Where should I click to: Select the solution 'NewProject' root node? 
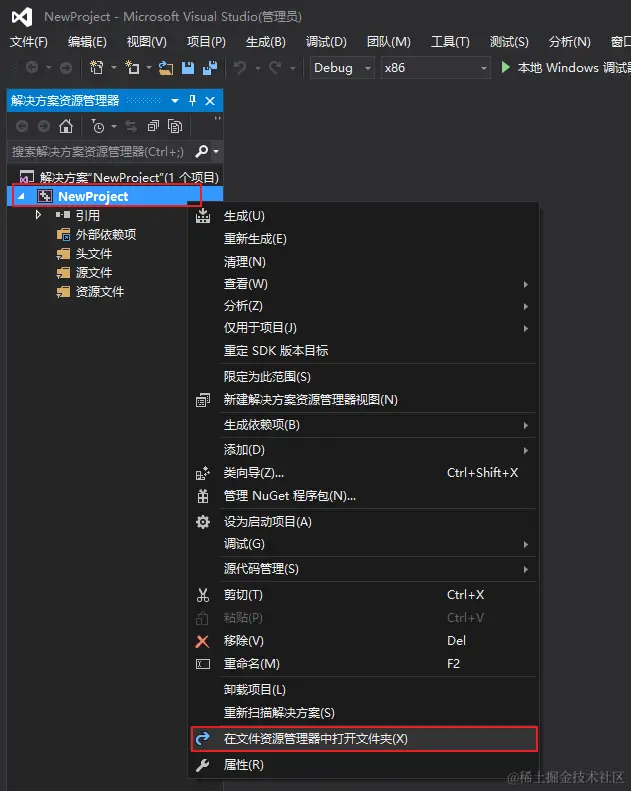(x=119, y=178)
